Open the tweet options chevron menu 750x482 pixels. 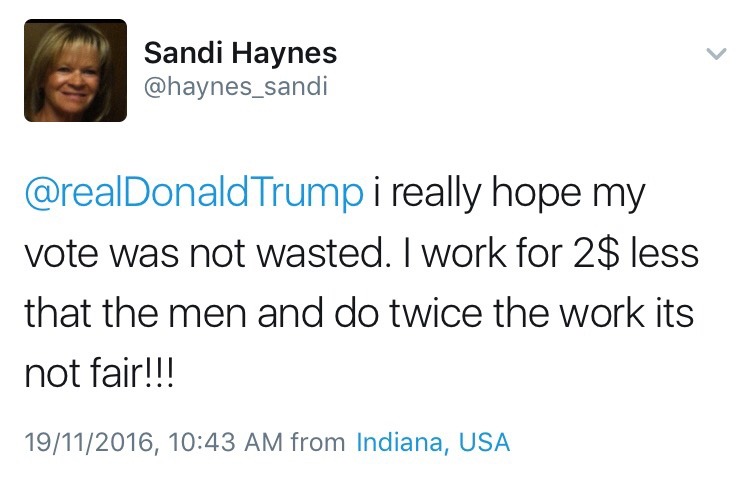[x=714, y=52]
